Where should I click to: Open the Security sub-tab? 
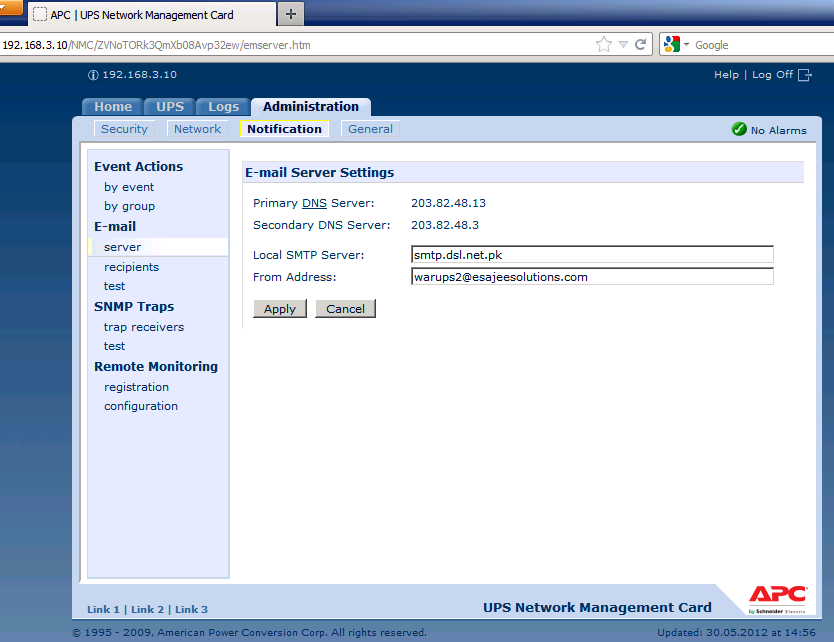pos(124,129)
